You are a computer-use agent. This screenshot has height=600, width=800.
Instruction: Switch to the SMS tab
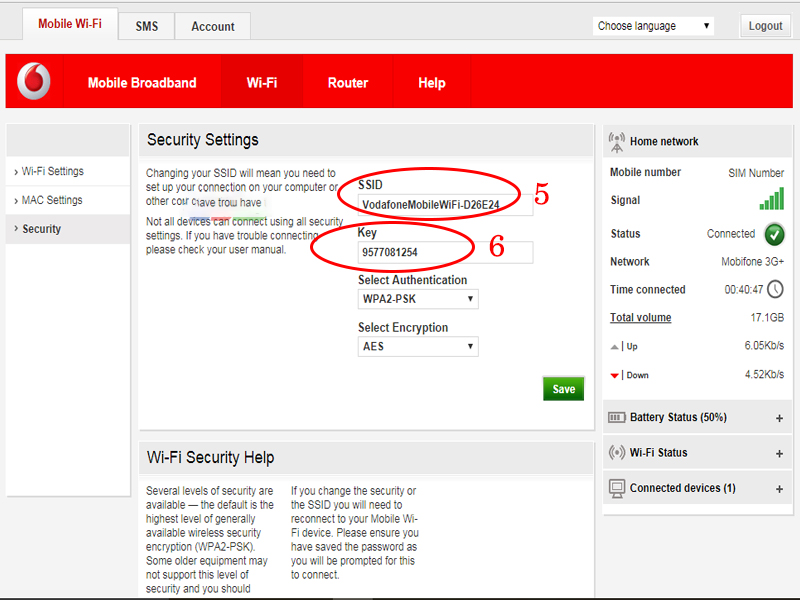pyautogui.click(x=146, y=26)
